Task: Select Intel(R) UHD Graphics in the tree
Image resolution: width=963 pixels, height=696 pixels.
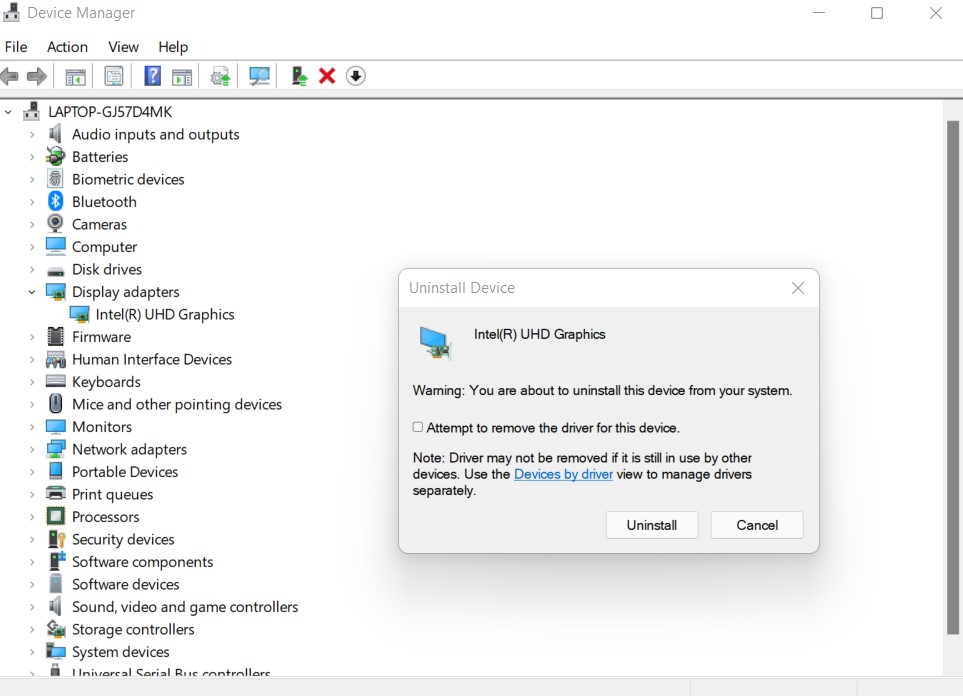Action: point(165,314)
